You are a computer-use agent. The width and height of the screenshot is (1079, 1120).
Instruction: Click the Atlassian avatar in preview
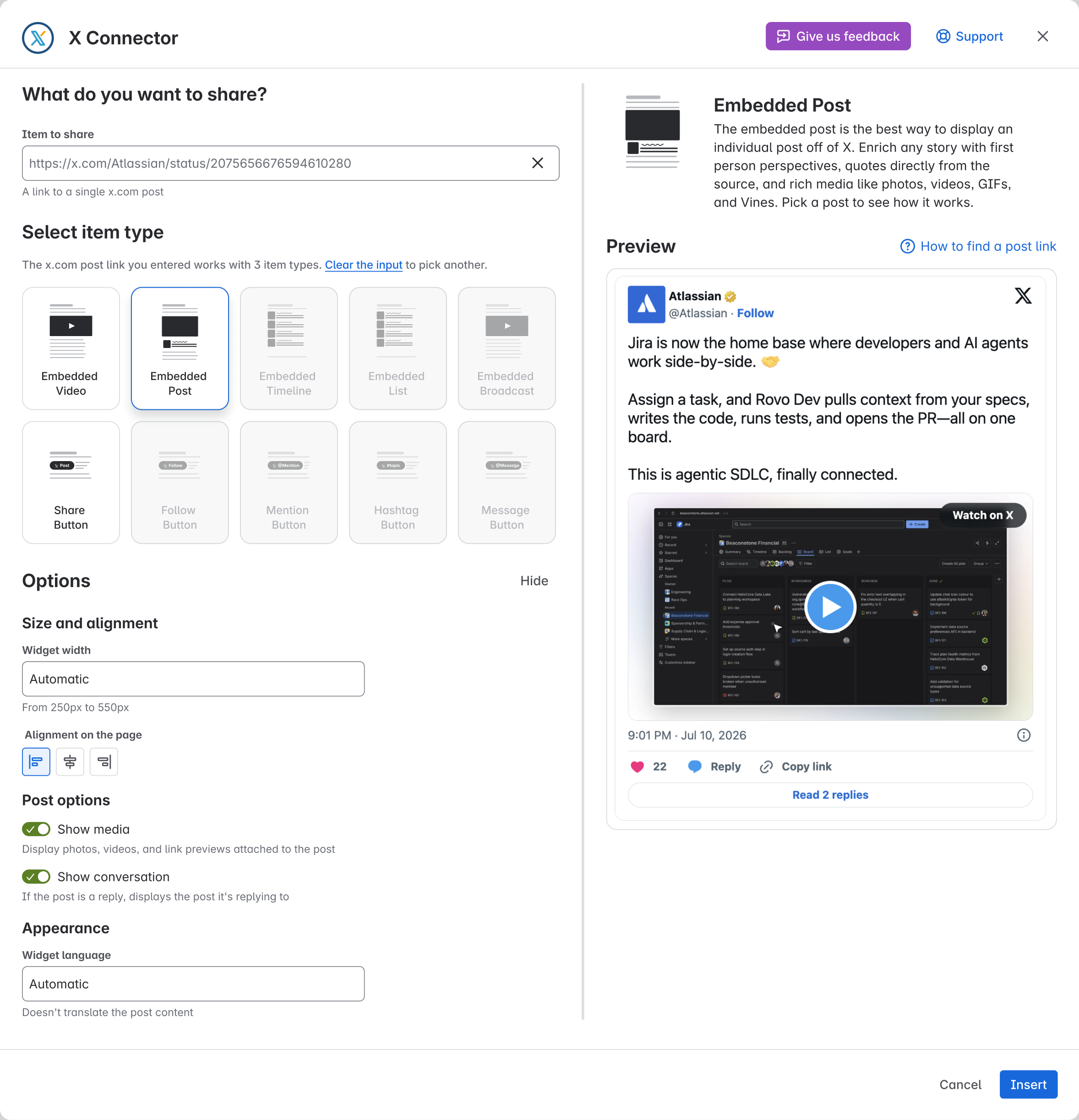pyautogui.click(x=646, y=304)
